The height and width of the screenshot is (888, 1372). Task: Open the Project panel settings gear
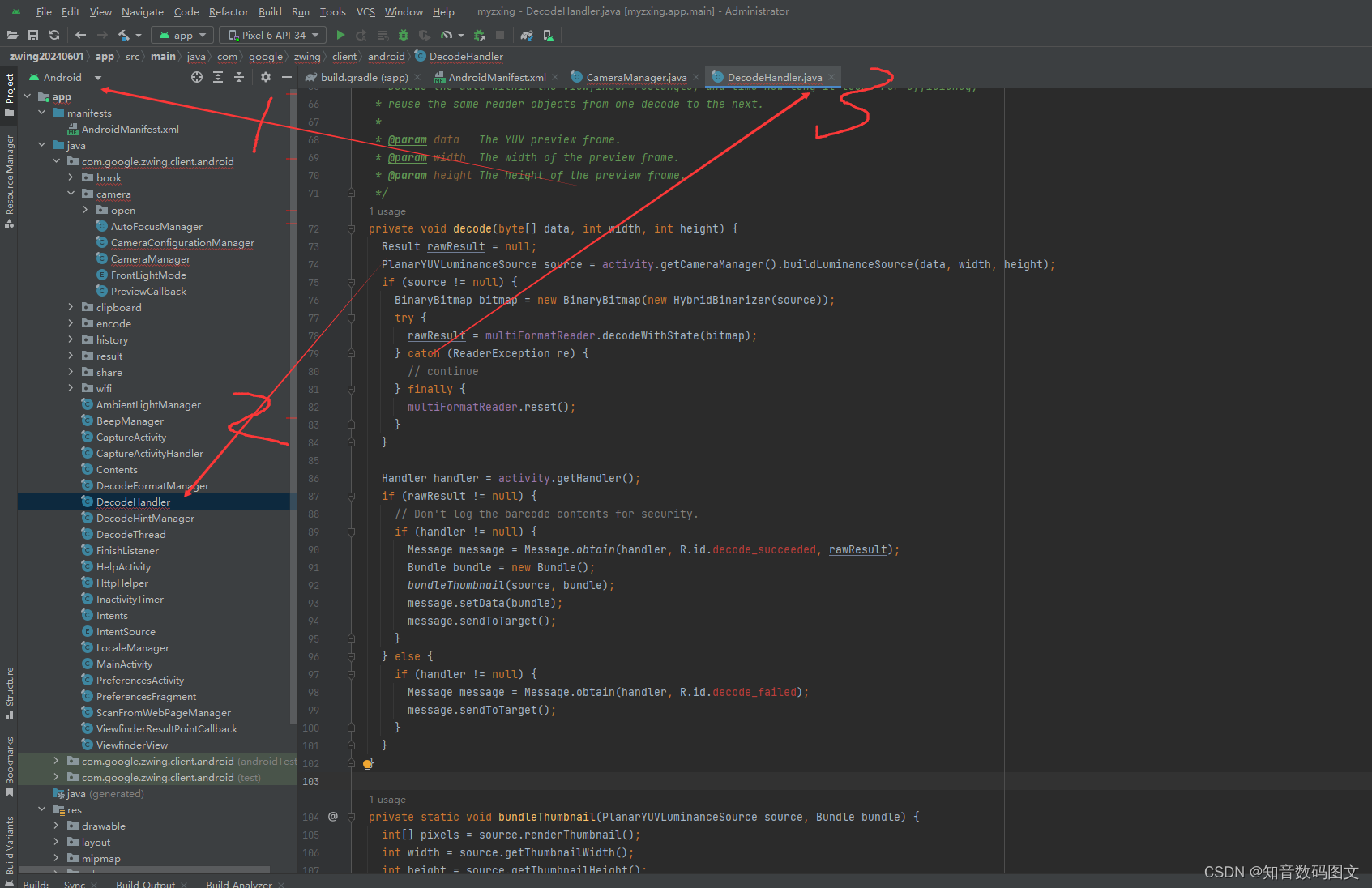coord(266,77)
